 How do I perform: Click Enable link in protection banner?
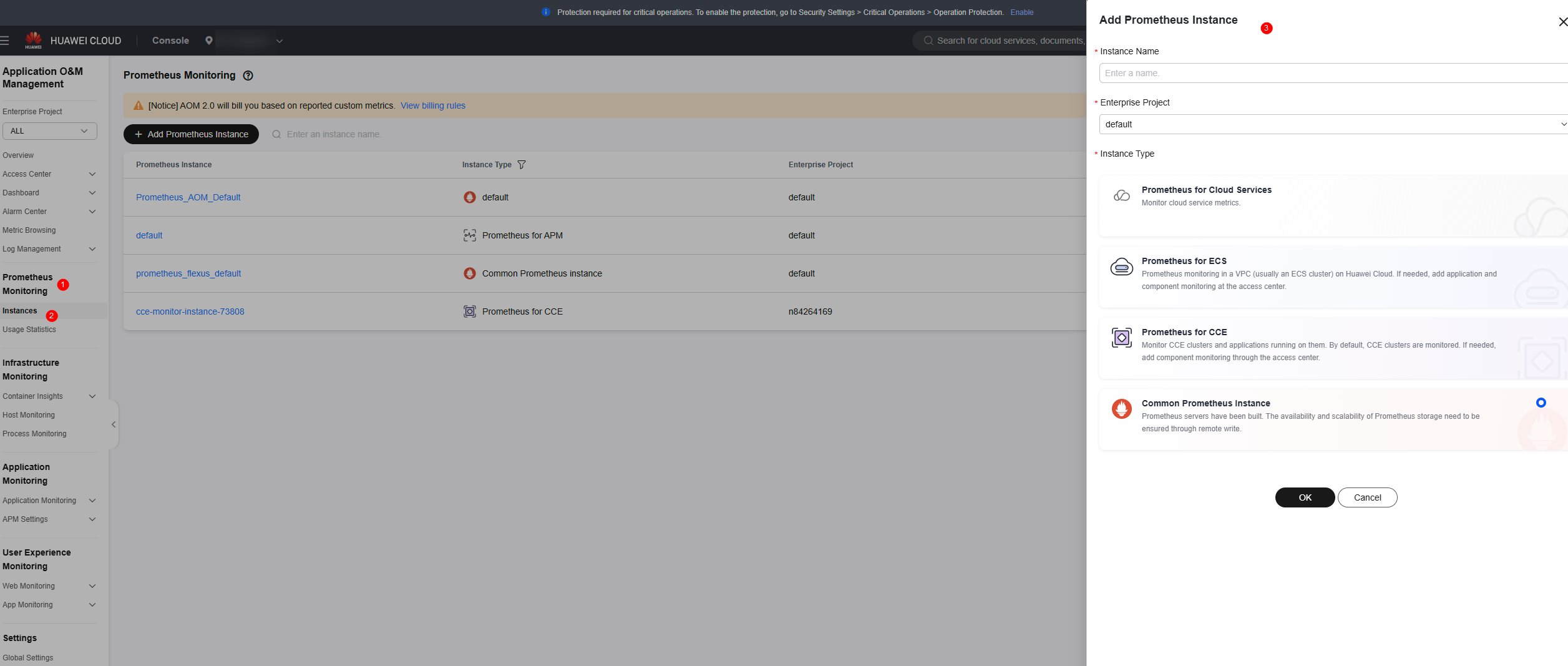(1022, 12)
